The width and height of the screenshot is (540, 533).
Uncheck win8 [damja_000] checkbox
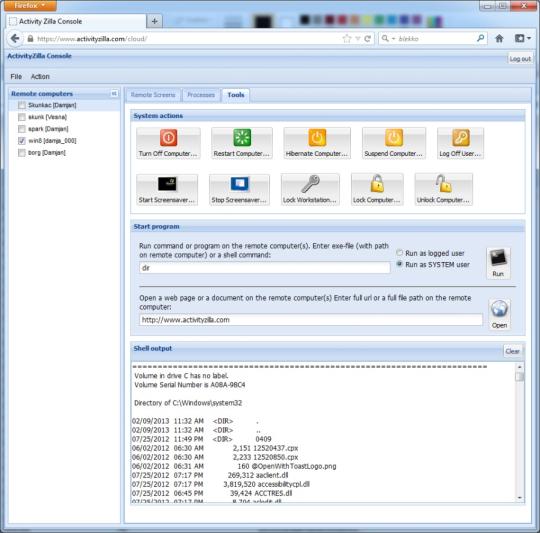coord(22,141)
